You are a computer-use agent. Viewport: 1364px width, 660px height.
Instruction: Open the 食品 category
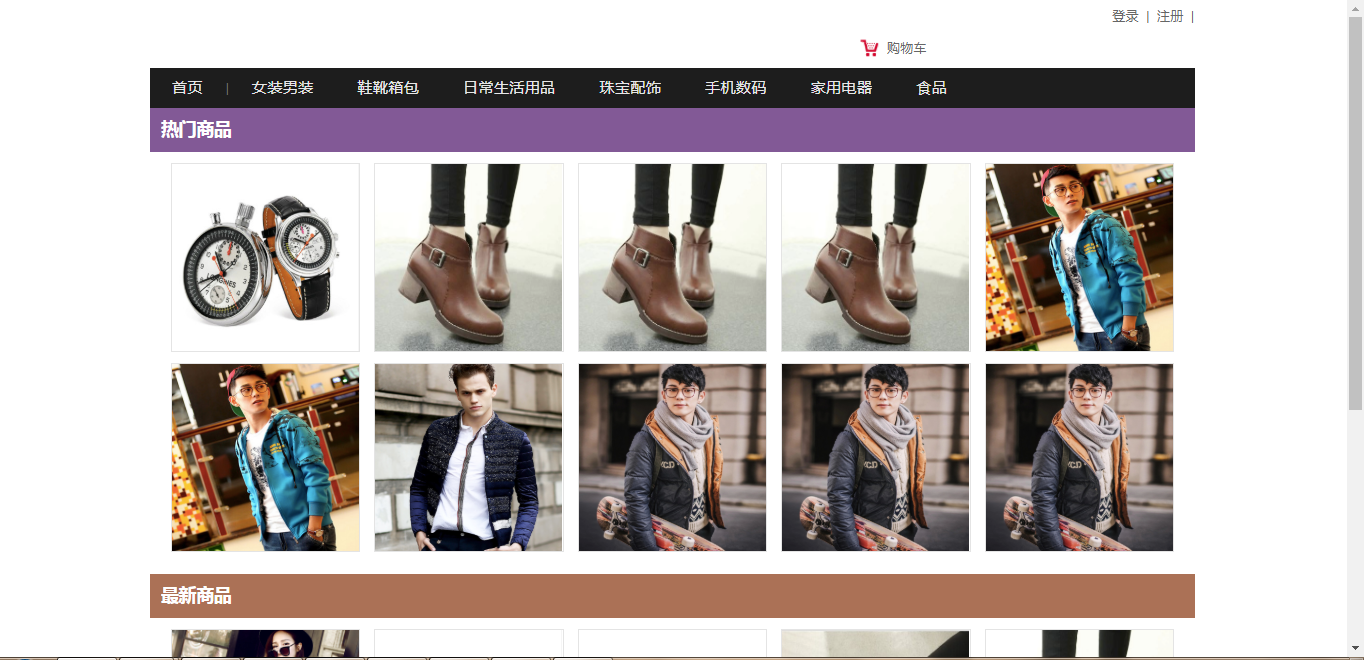coord(931,88)
